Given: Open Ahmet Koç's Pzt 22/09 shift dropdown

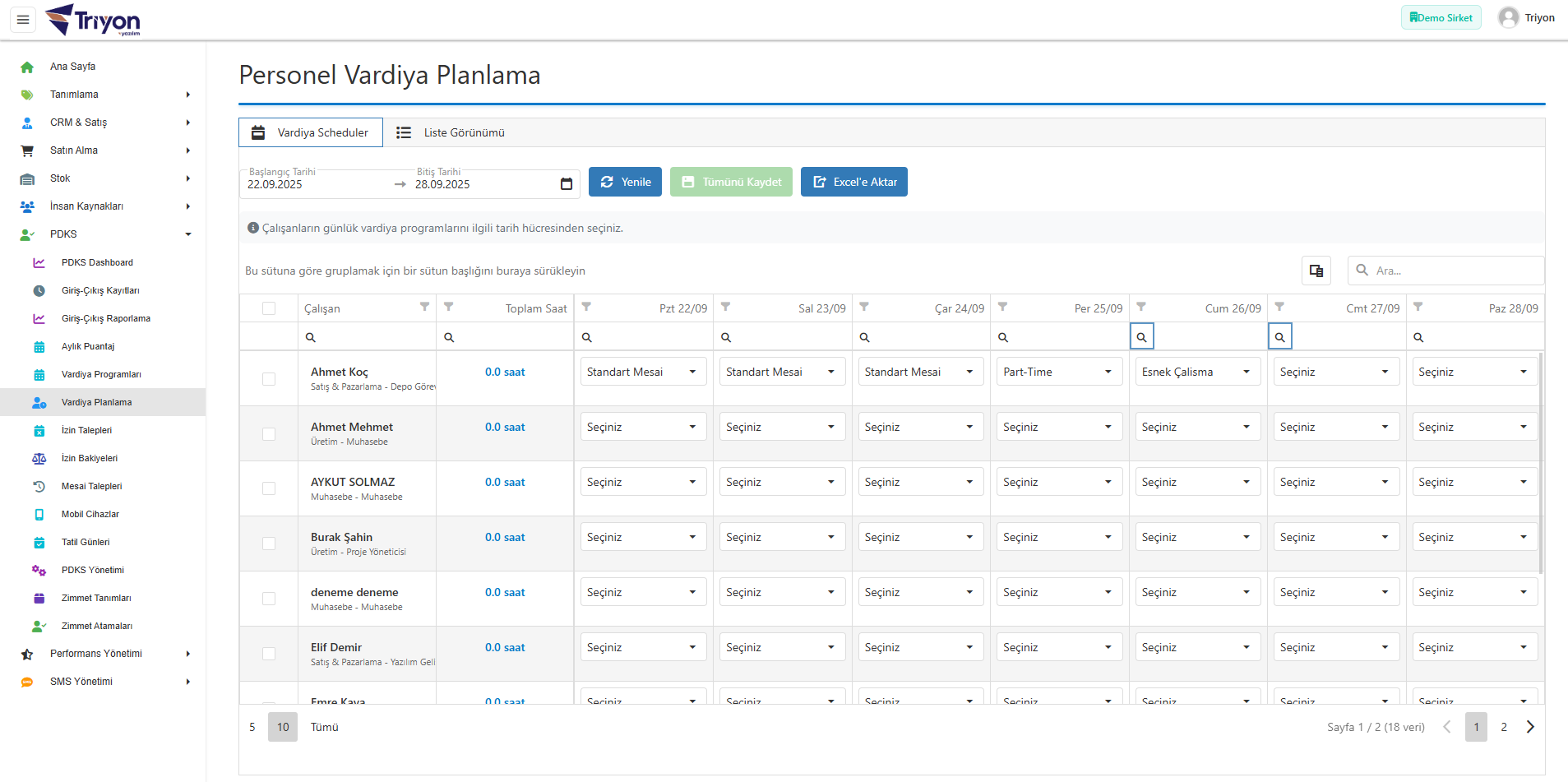Looking at the screenshot, I should [x=643, y=372].
